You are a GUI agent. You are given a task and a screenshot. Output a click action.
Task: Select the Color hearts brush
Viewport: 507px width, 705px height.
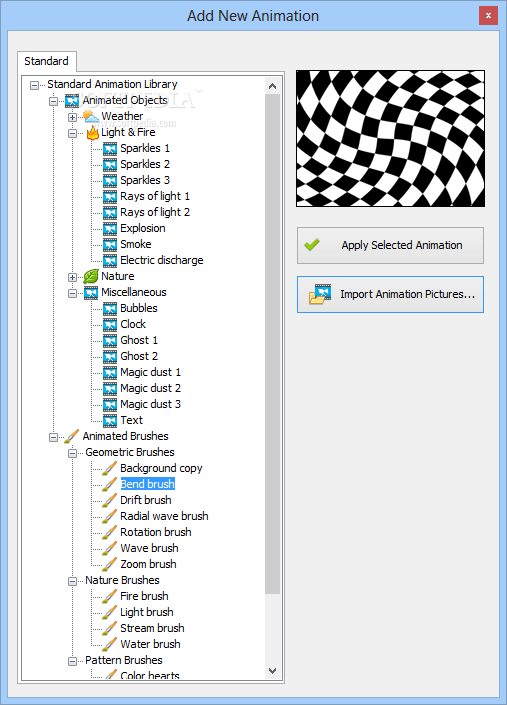(x=150, y=675)
